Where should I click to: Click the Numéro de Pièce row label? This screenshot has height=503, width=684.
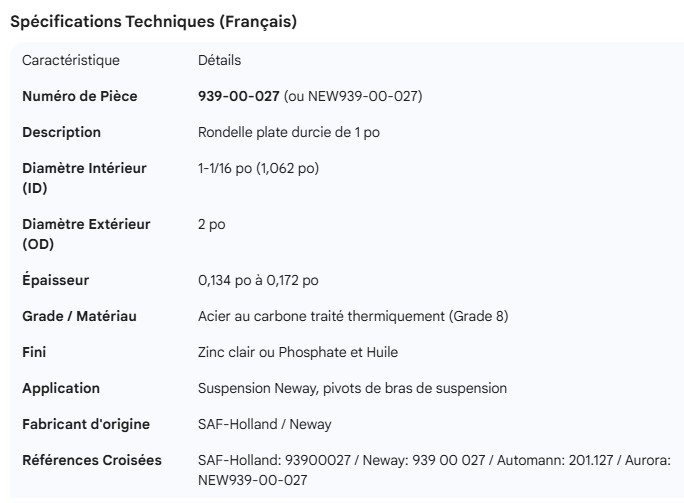click(x=80, y=97)
